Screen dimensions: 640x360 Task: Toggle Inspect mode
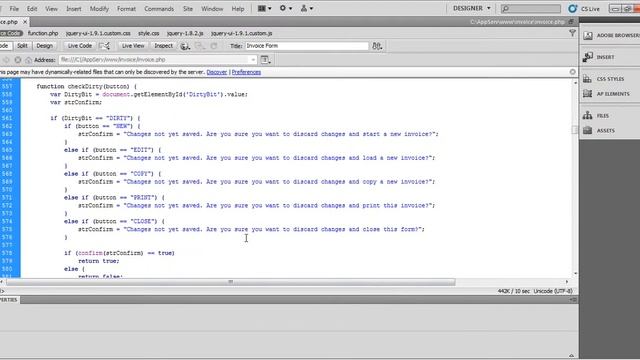click(x=163, y=46)
